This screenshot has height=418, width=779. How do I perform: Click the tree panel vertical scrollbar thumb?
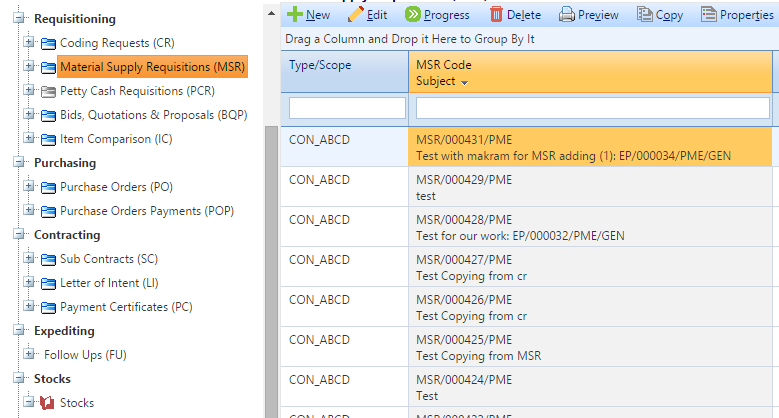pos(271,272)
